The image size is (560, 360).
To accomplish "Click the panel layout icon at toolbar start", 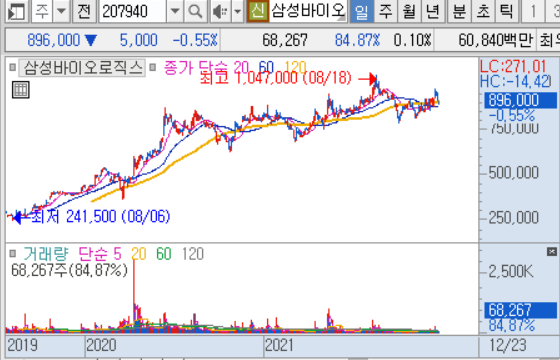I will [x=16, y=11].
